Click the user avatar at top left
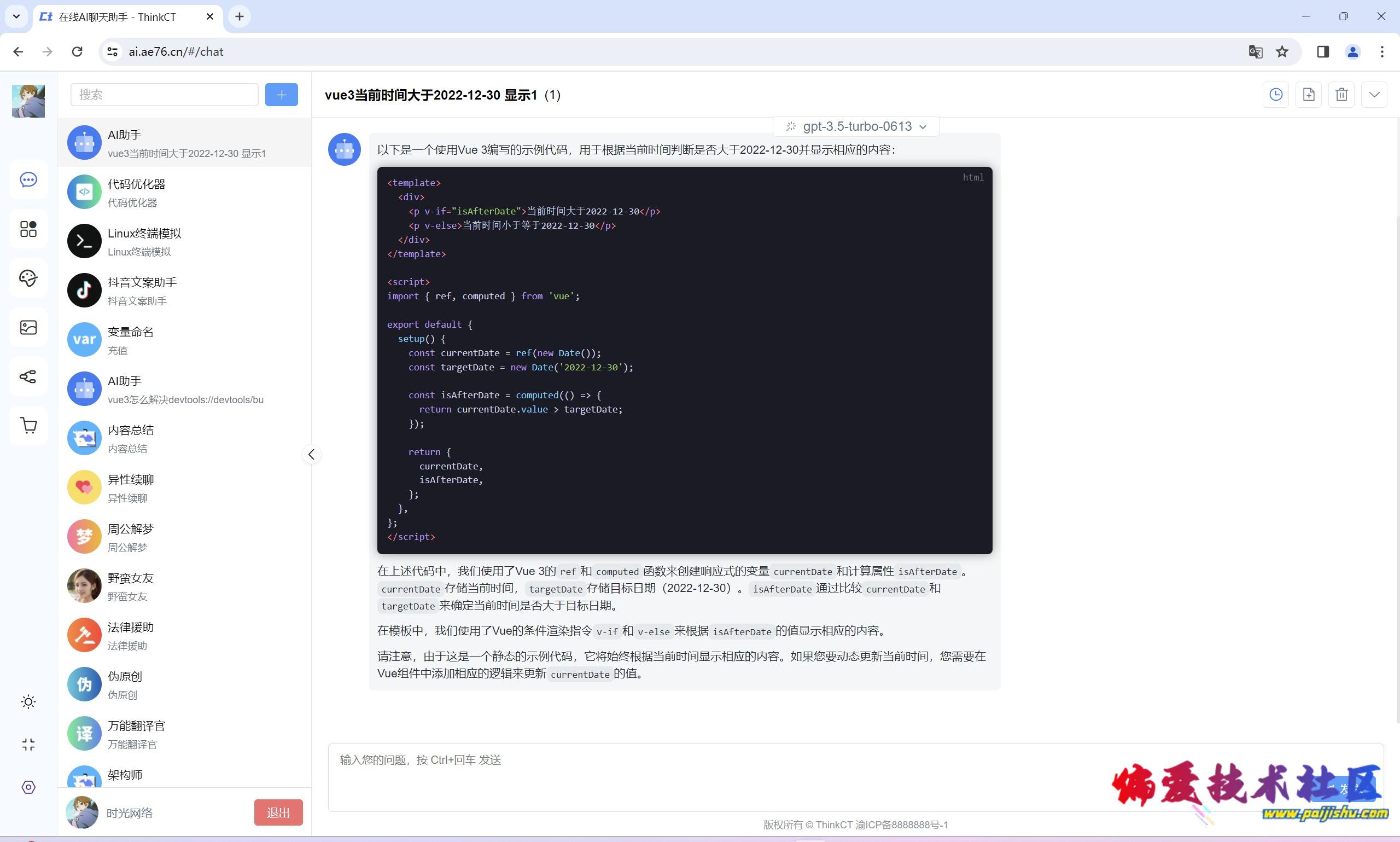This screenshot has height=842, width=1400. coord(28,101)
